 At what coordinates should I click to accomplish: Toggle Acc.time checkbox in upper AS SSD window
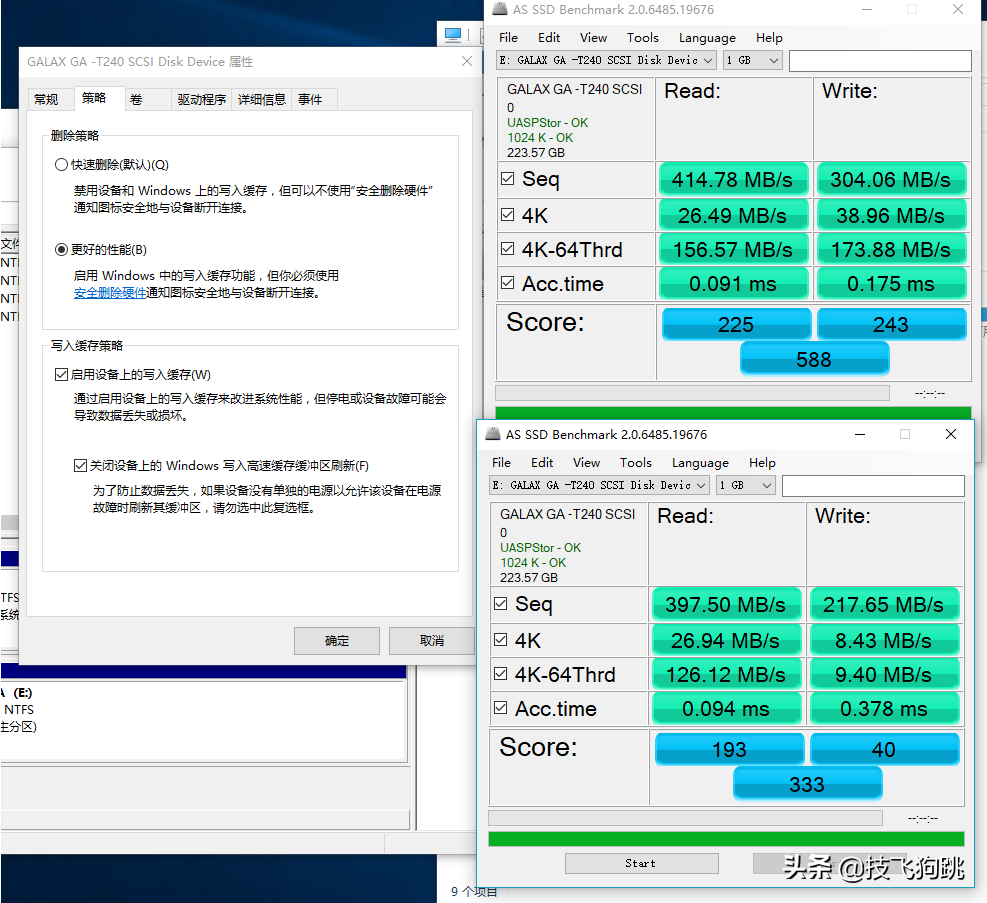507,283
